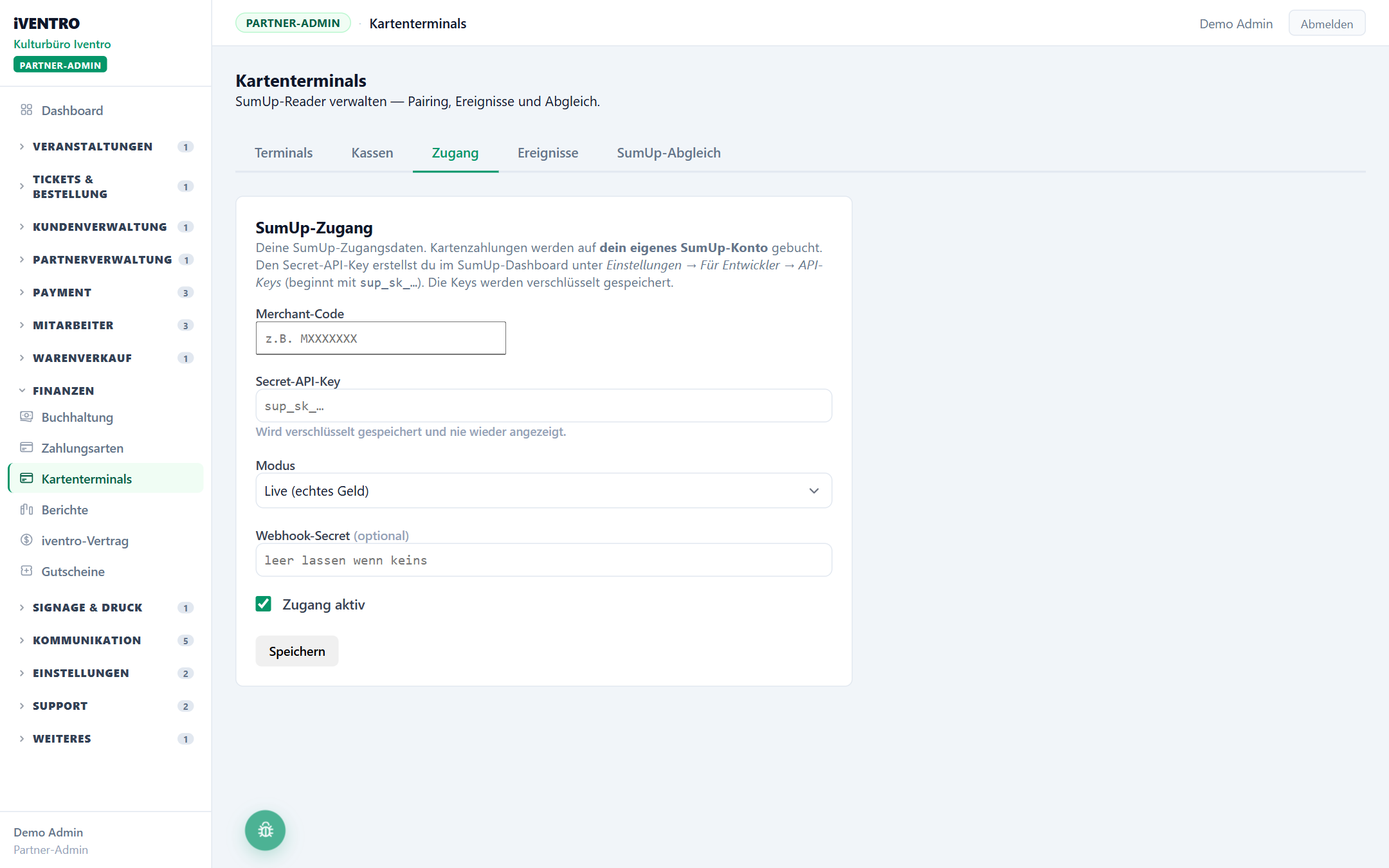This screenshot has height=868, width=1389.
Task: Focus the Merchant-Code input field
Action: 381,338
